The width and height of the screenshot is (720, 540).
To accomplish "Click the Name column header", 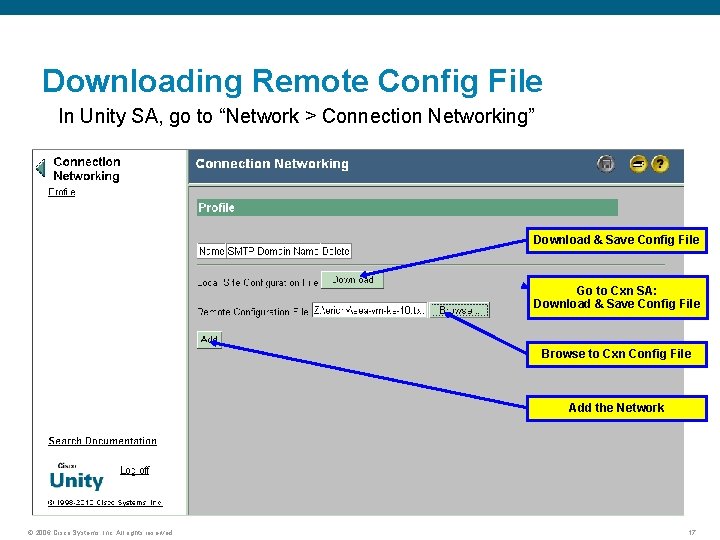I will pyautogui.click(x=211, y=251).
